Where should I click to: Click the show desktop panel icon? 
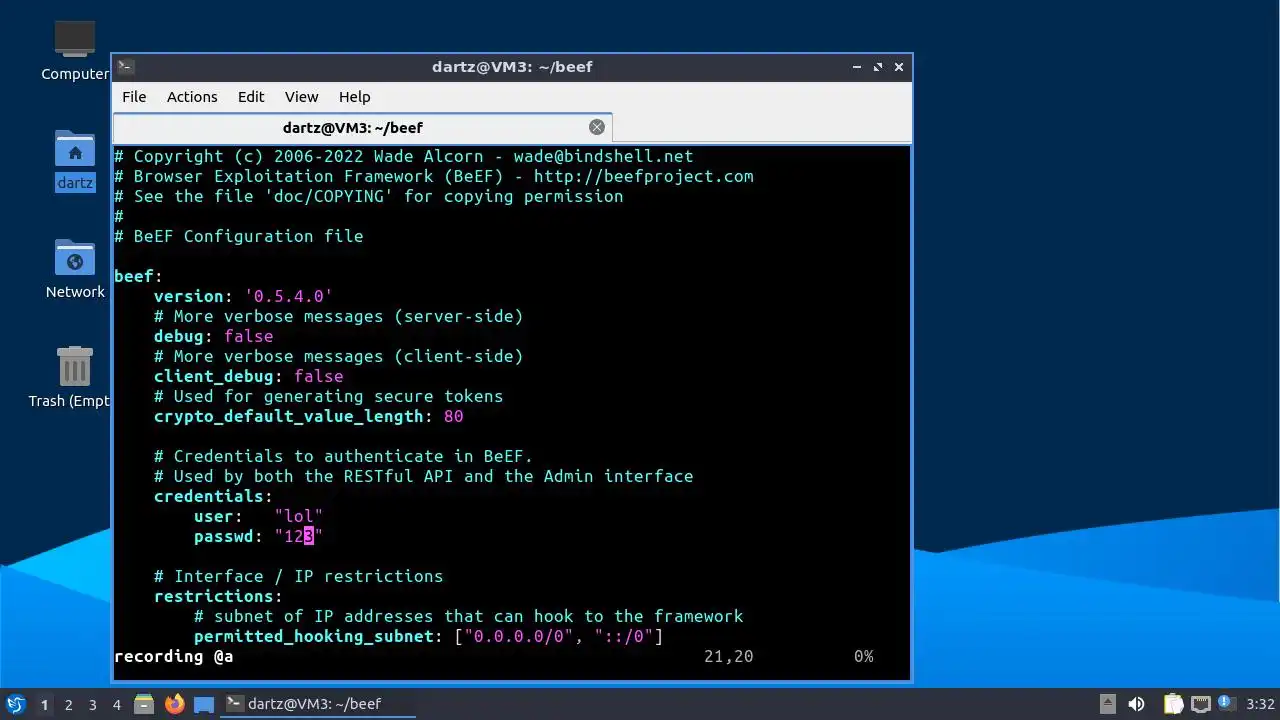point(204,704)
